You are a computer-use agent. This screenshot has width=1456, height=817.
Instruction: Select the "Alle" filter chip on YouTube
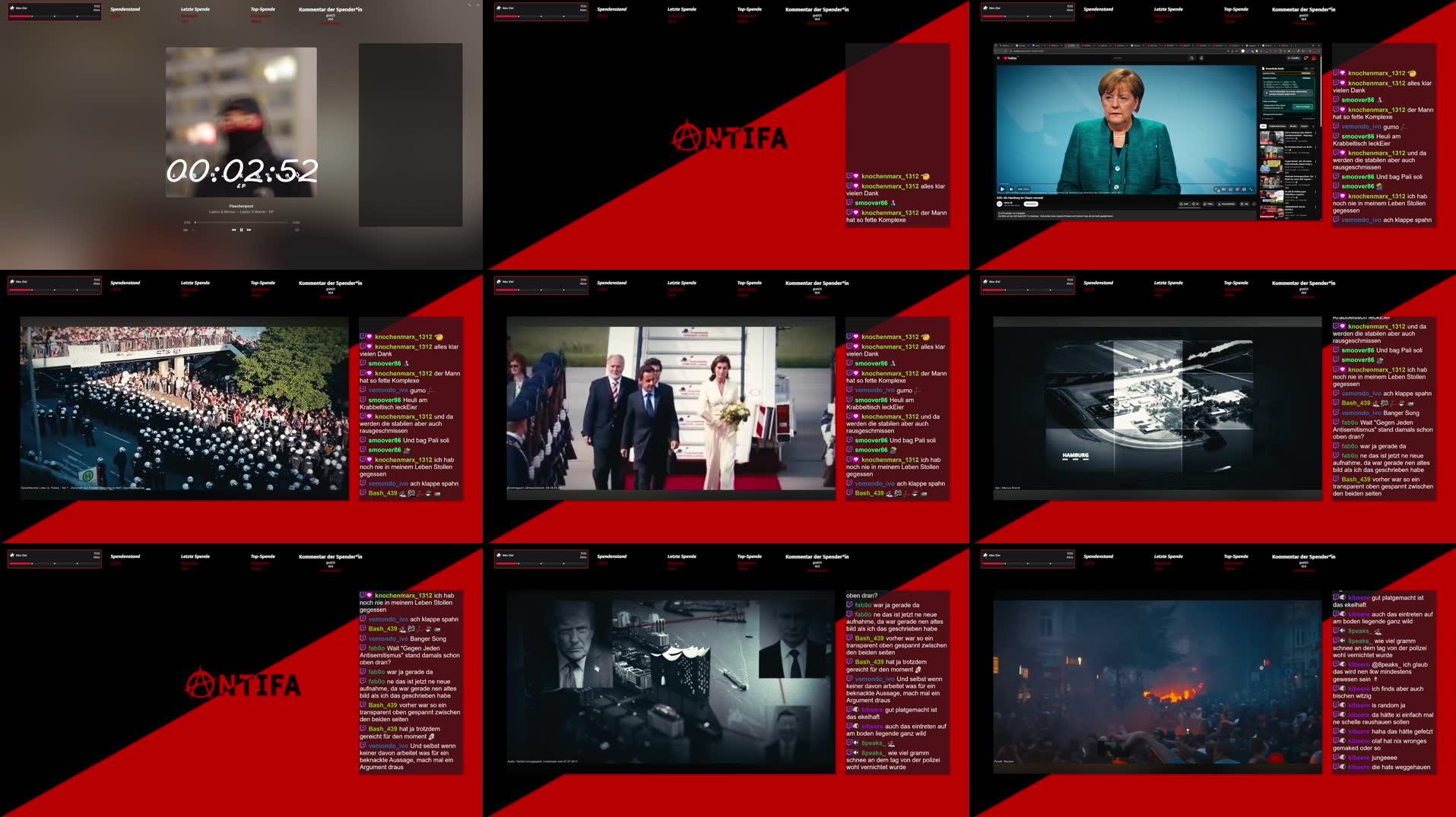coord(1264,126)
